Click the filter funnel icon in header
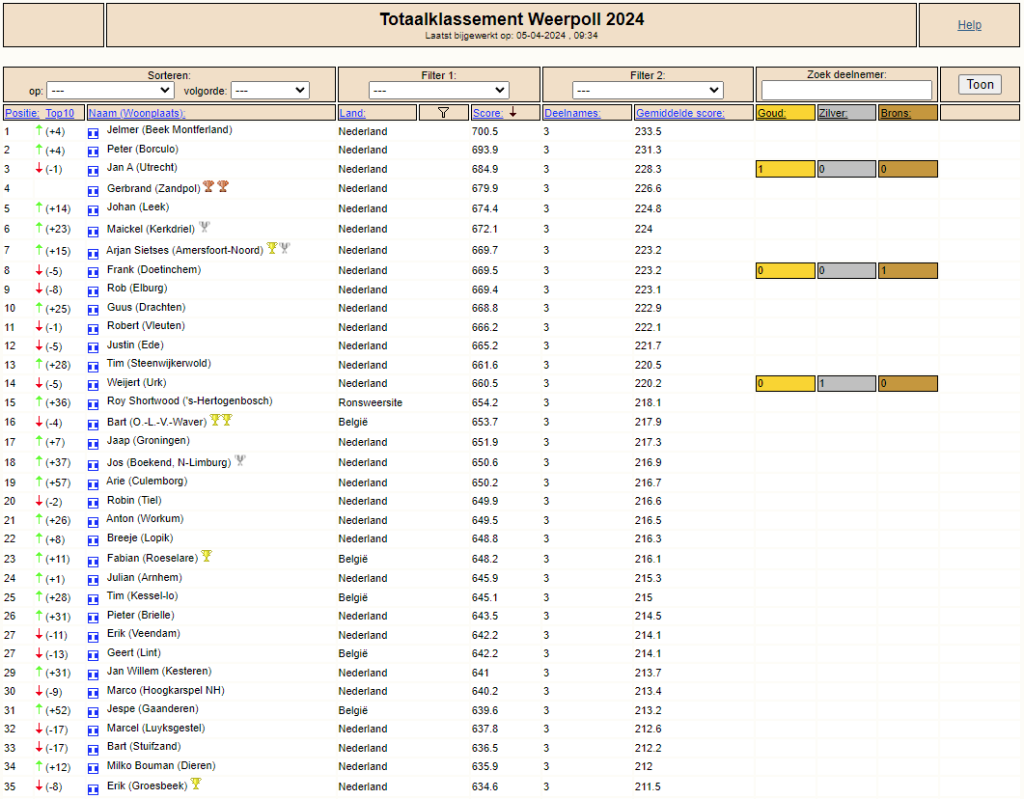 pyautogui.click(x=443, y=113)
